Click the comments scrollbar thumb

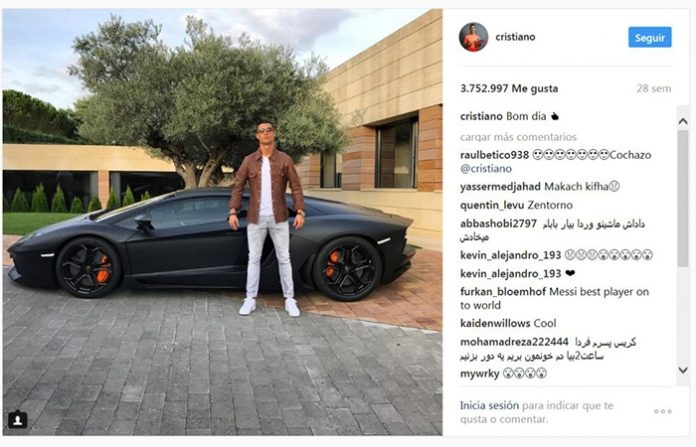pos(683,198)
